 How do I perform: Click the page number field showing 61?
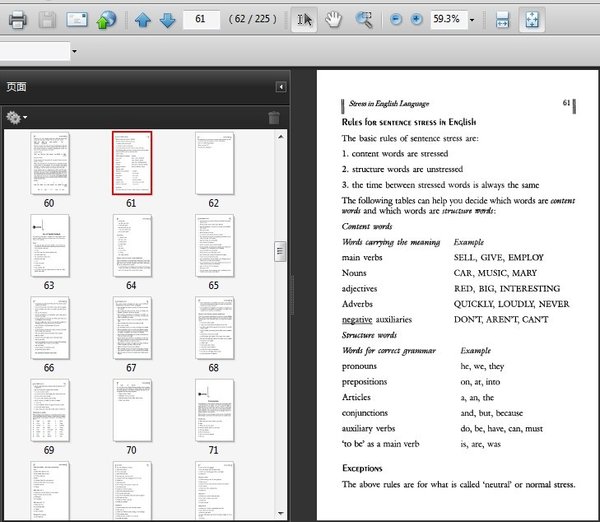[201, 19]
